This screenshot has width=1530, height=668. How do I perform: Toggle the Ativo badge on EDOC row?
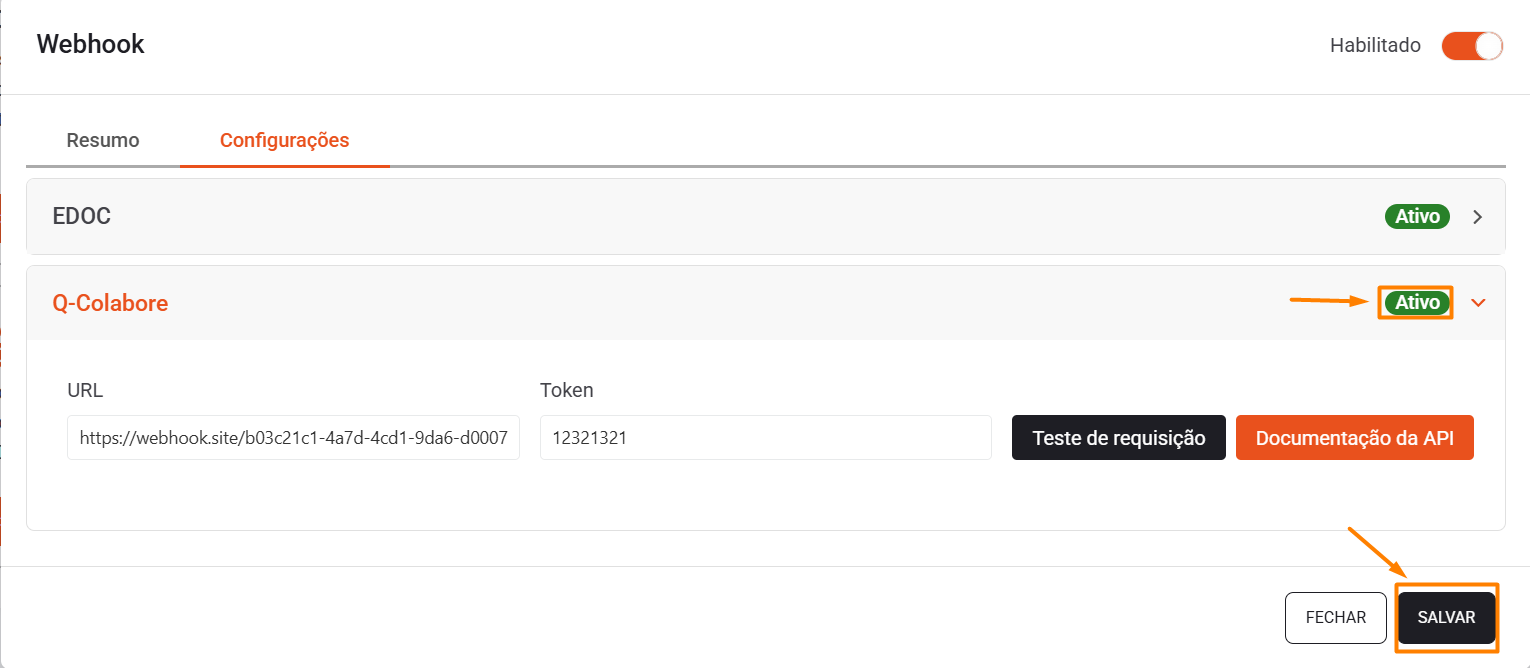[x=1417, y=216]
